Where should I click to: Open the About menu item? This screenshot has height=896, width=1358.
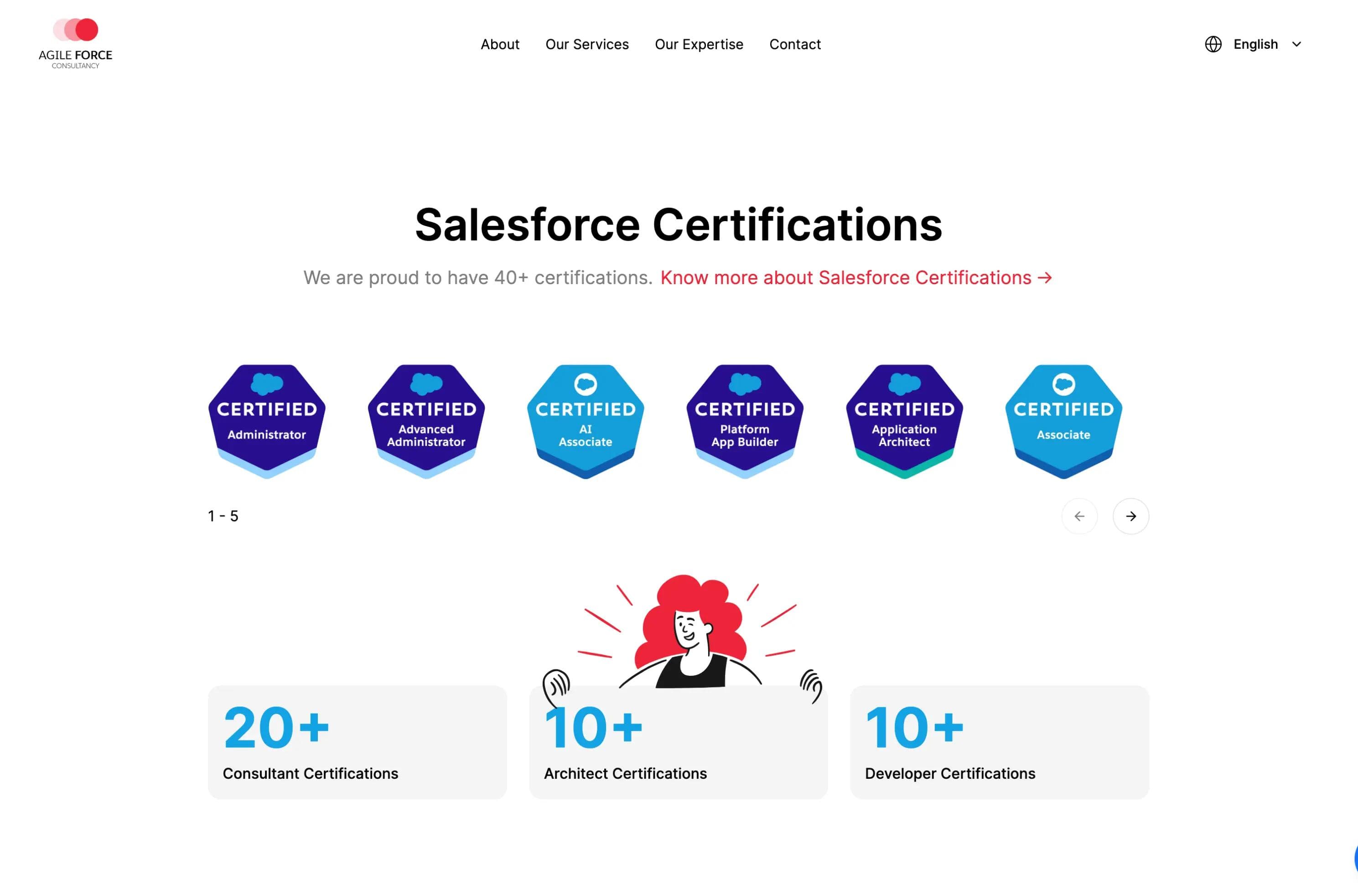point(500,44)
